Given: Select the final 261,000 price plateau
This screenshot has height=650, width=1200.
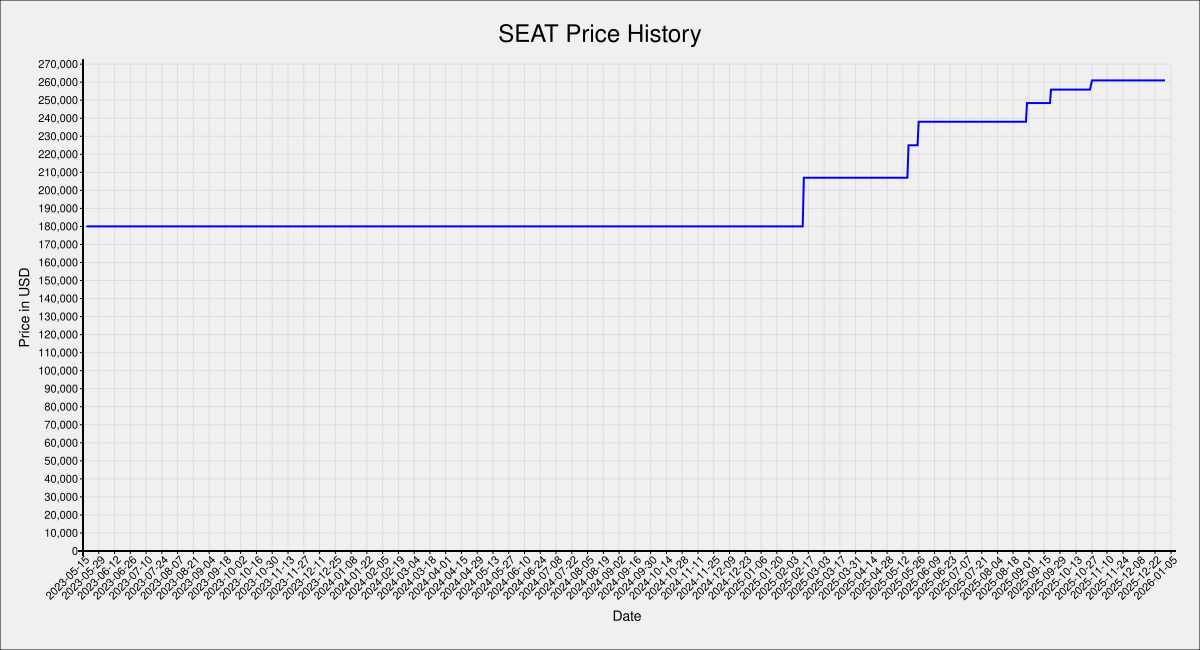Looking at the screenshot, I should (x=1128, y=80).
